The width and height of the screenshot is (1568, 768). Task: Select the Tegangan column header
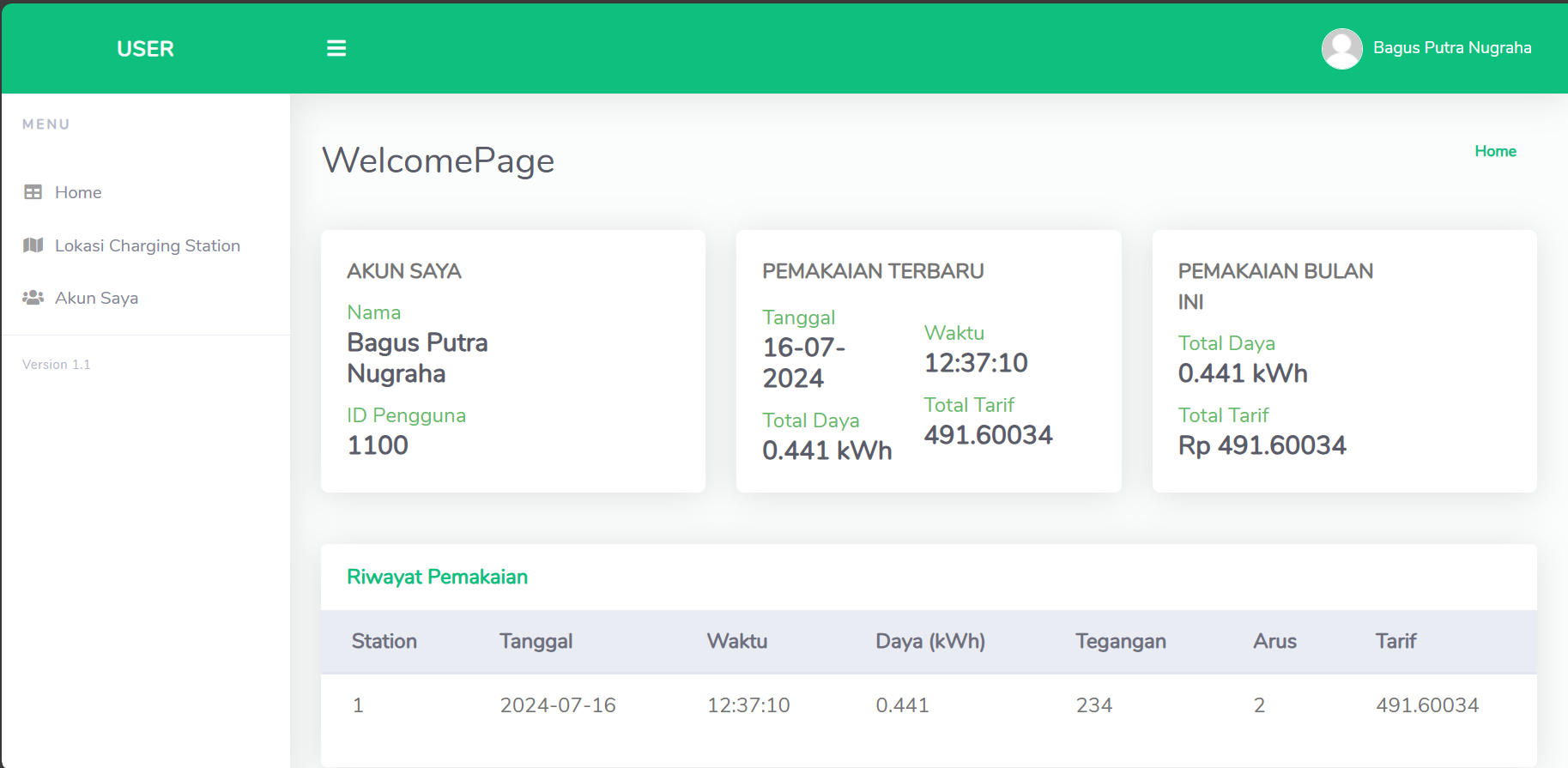1120,641
